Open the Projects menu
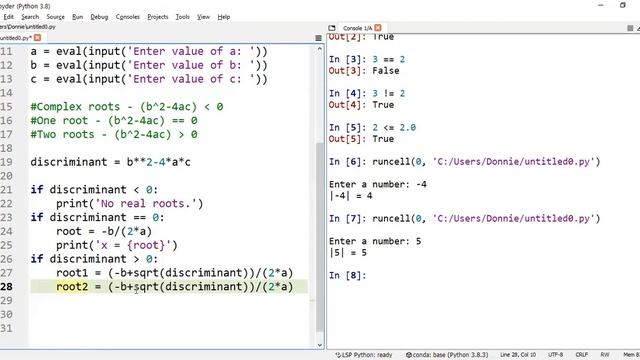This screenshot has height=360, width=640. [x=158, y=17]
